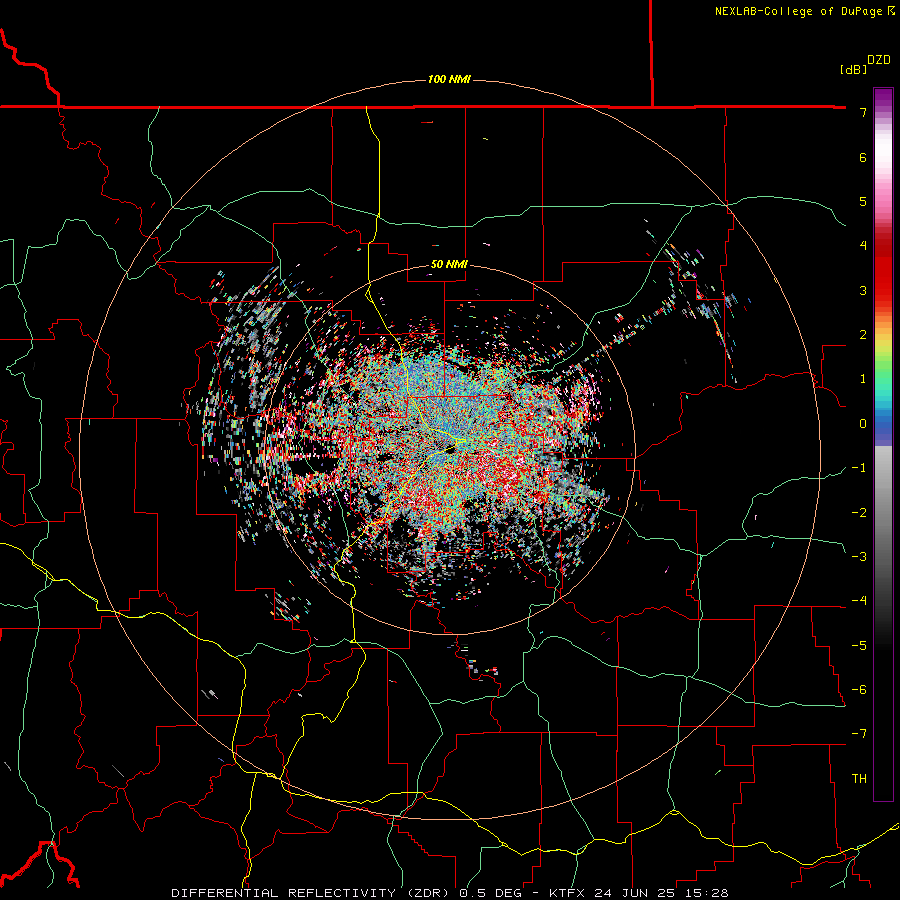Screen dimensions: 900x900
Task: Click the -7 dB tick label on scale
Action: pos(859,734)
